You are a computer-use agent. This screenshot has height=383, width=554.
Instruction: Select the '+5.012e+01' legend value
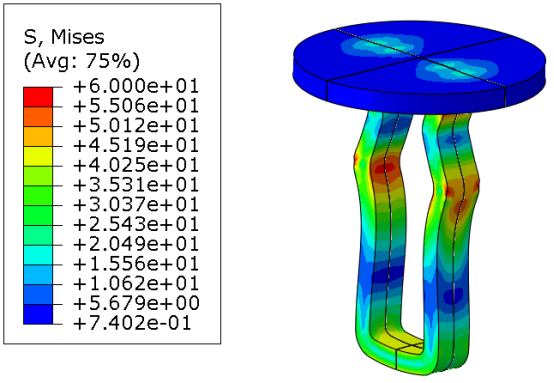click(136, 126)
